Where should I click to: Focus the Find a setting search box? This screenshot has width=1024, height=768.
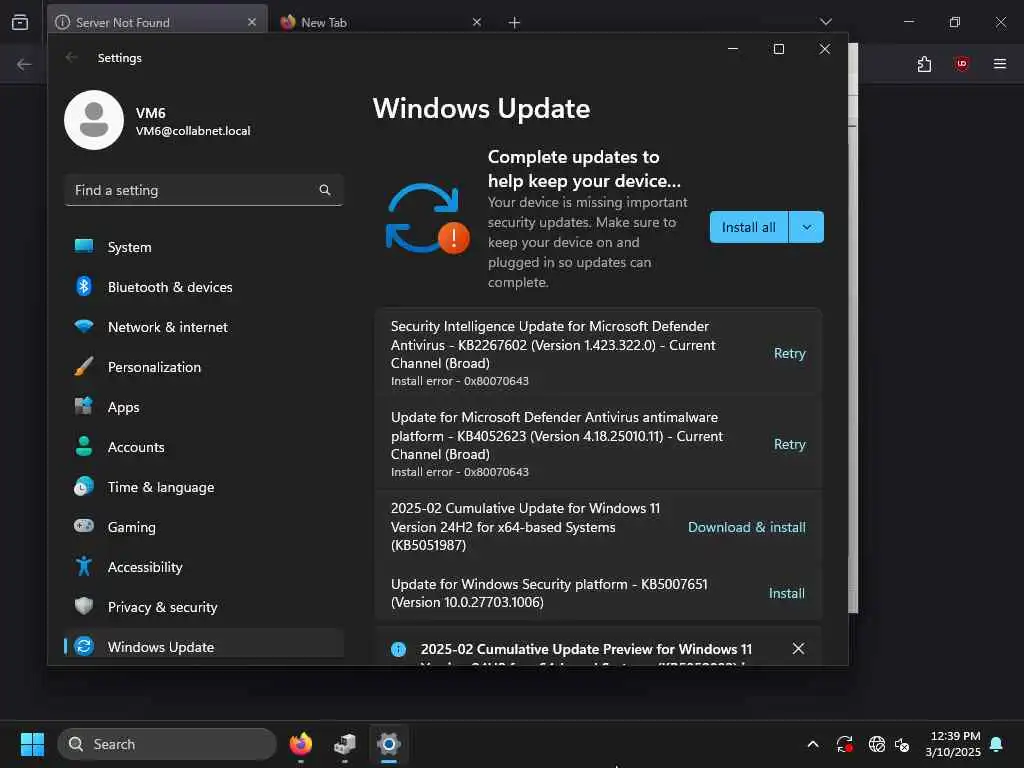point(204,190)
